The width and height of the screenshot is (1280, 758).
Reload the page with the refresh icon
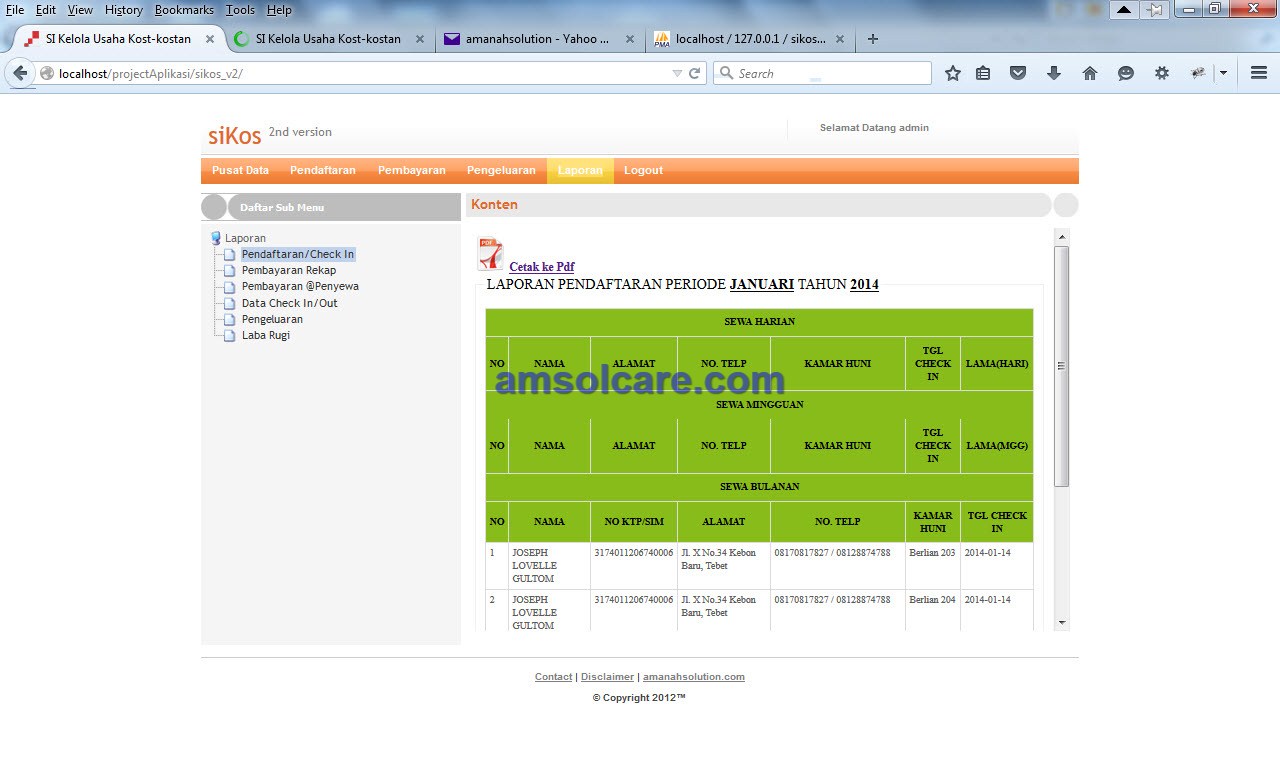click(x=694, y=73)
